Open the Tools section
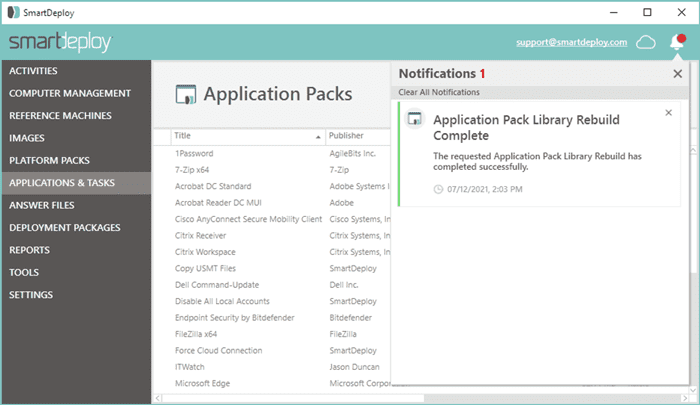Screen dimensions: 700x405 [76, 272]
